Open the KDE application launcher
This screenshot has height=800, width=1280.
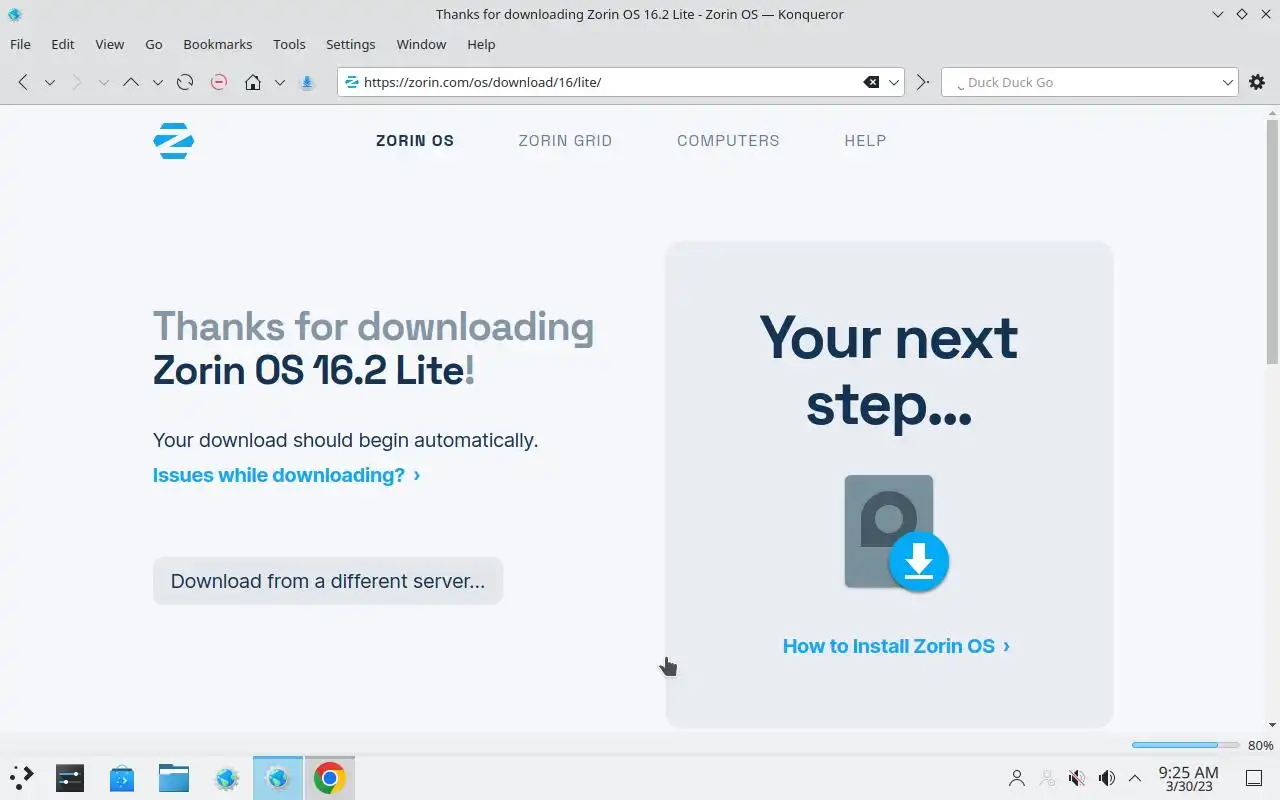[22, 777]
